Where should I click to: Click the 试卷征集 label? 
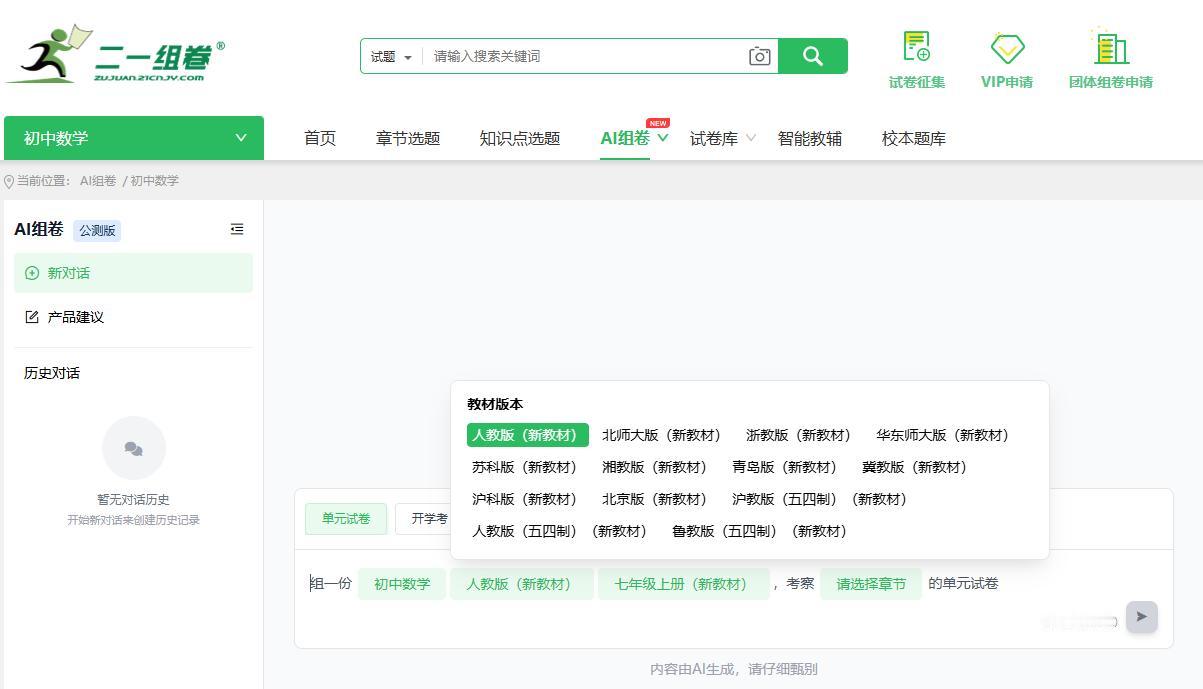[917, 82]
